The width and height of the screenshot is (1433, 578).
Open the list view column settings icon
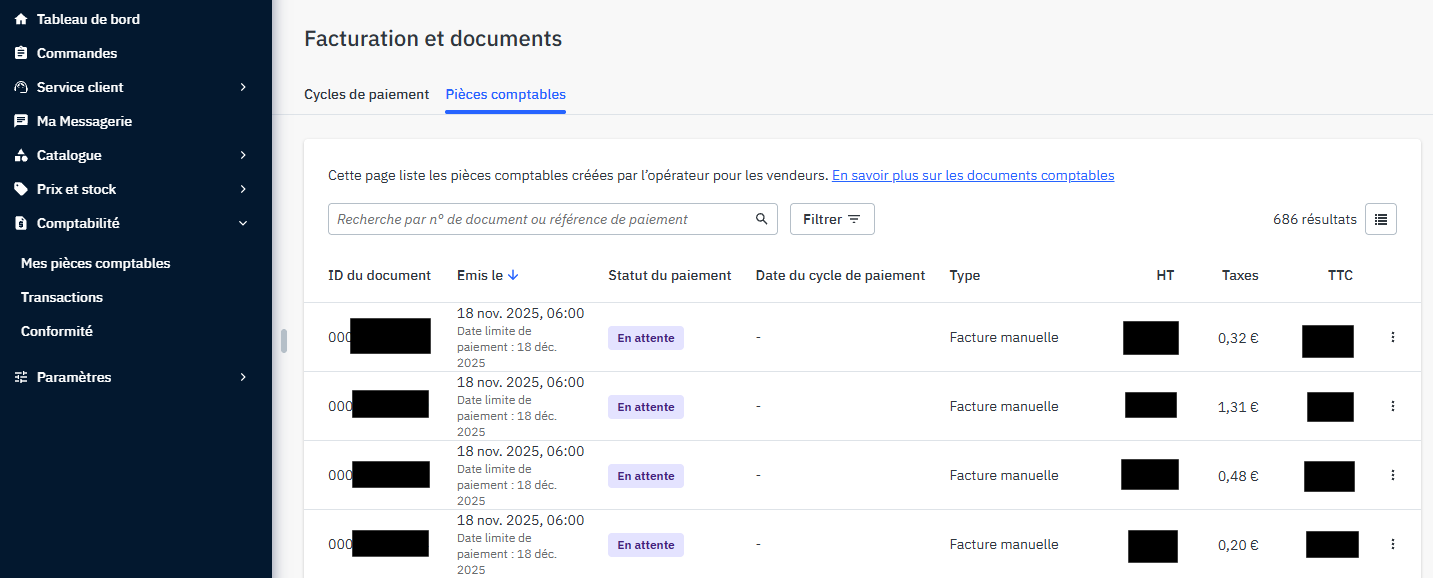pyautogui.click(x=1380, y=219)
